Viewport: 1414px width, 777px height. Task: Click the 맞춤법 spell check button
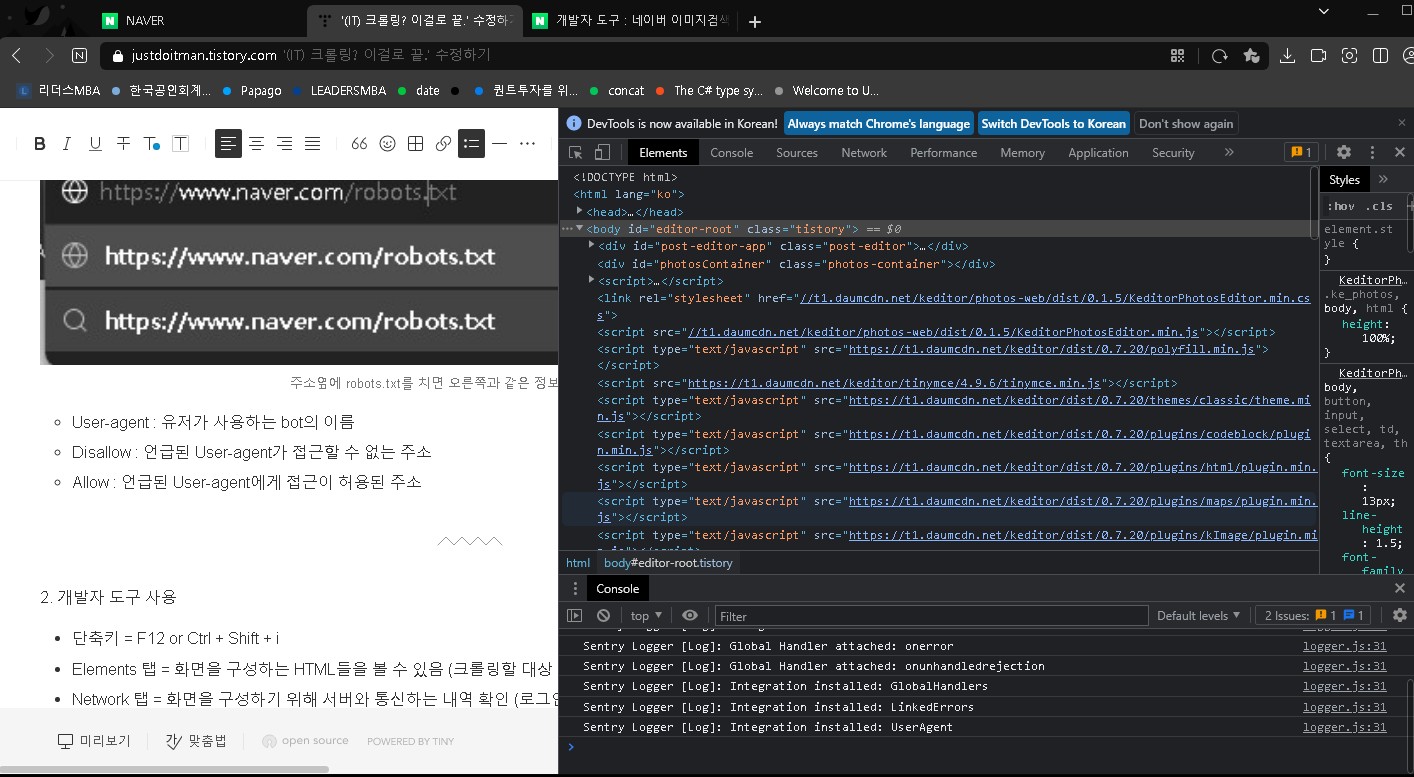(197, 741)
